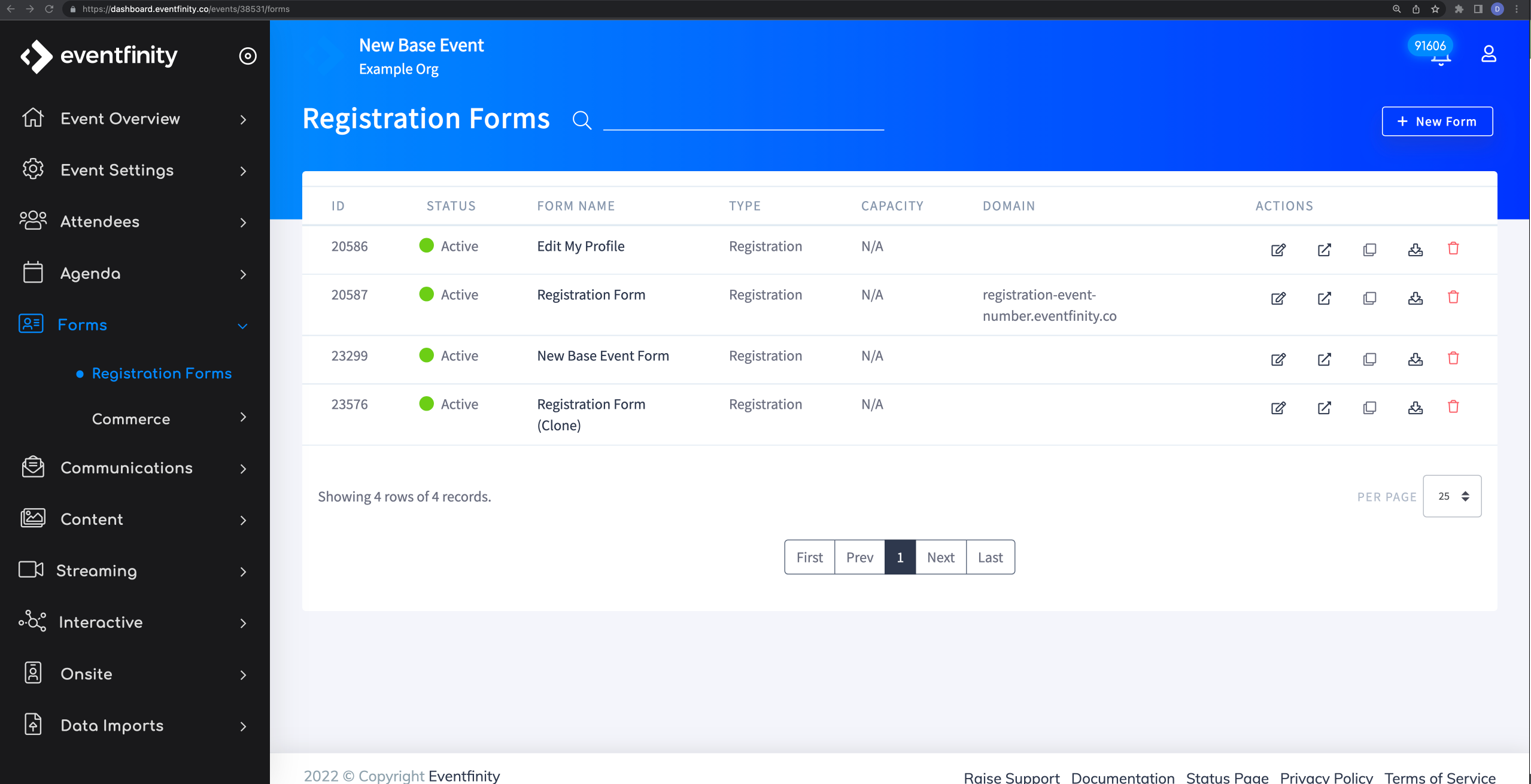Open Registration Form 20587 in external link
The width and height of the screenshot is (1531, 784).
coord(1324,298)
